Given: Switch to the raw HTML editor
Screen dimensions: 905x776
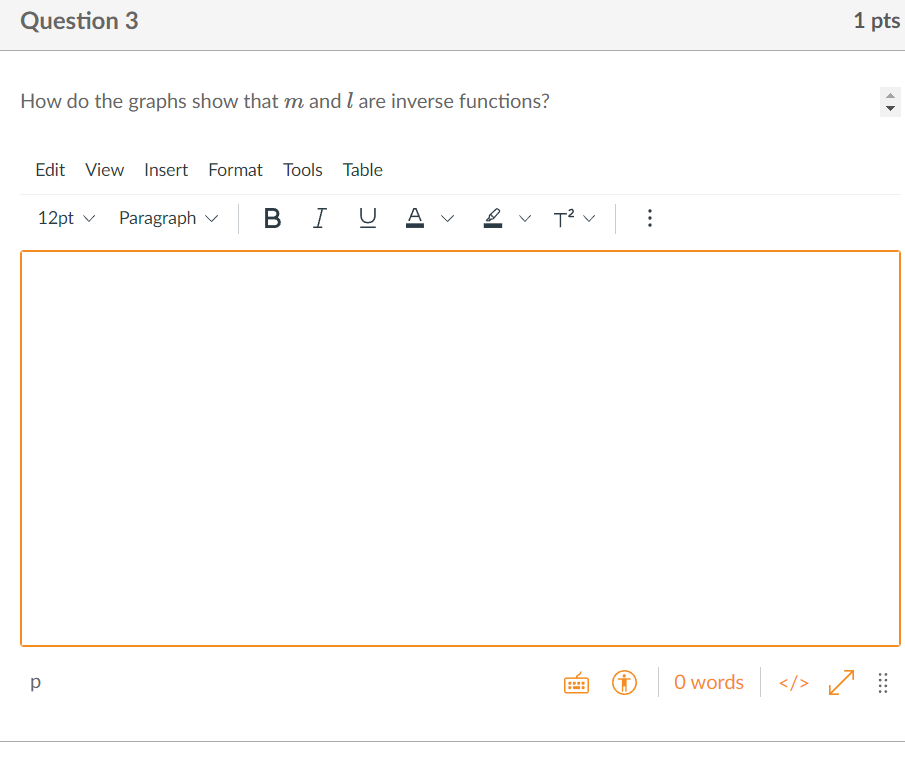Looking at the screenshot, I should [x=793, y=682].
